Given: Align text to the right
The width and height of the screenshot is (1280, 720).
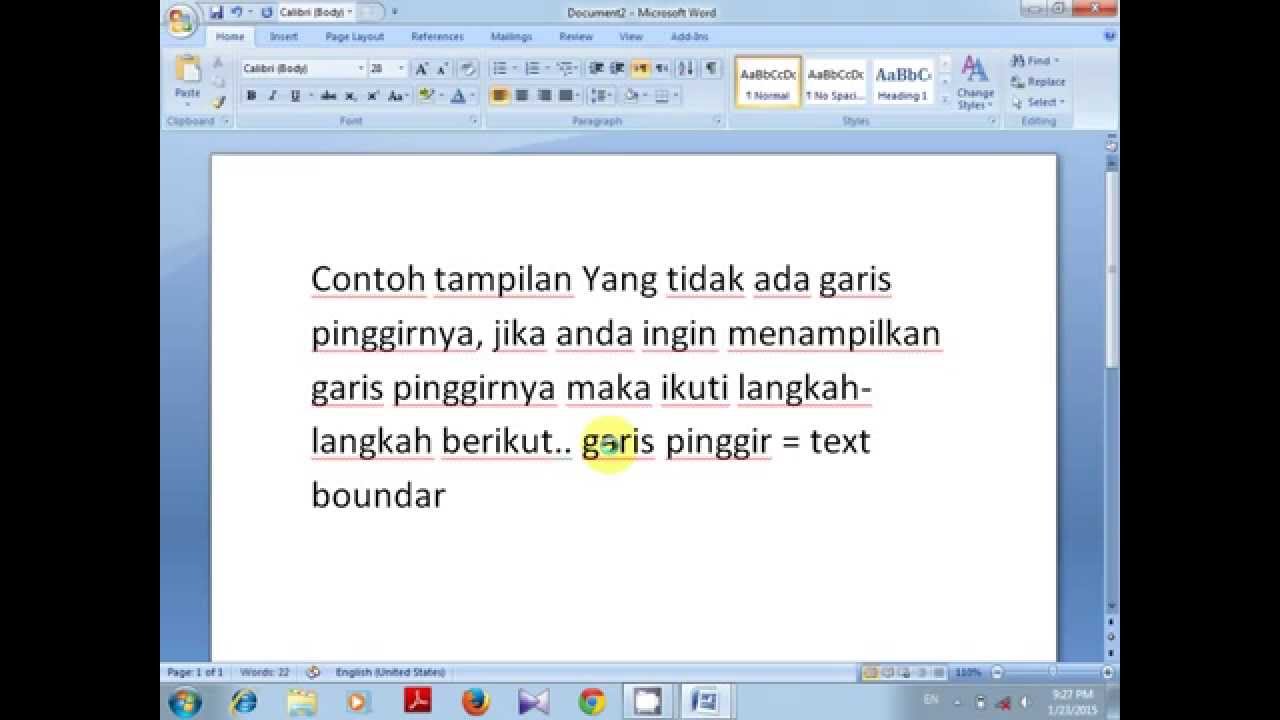Looking at the screenshot, I should pos(544,96).
